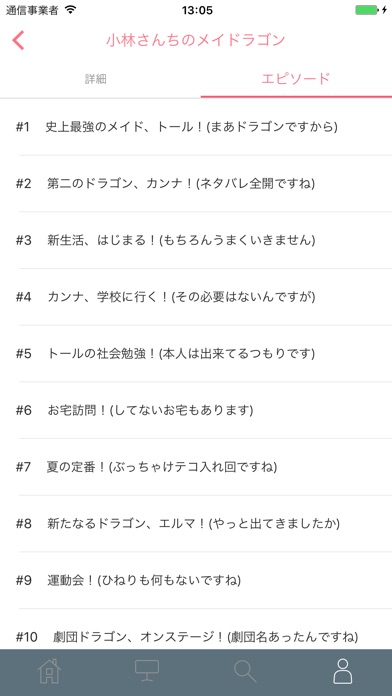Open episode #8 新たなるドラゴン、エルマ！
This screenshot has width=392, height=696.
[196, 524]
